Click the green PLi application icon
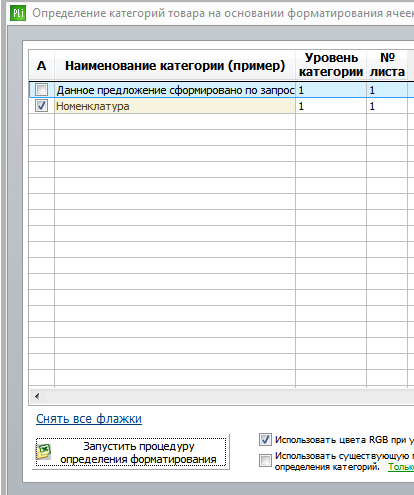 [18, 13]
